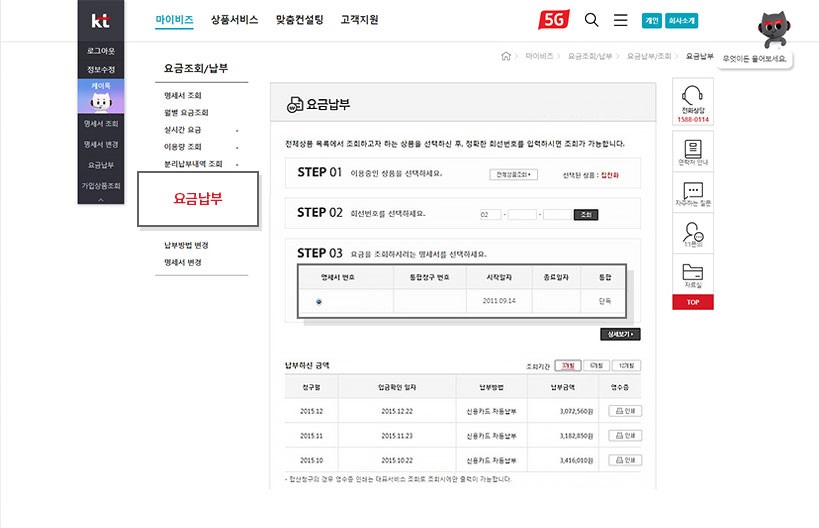
Task: Open 명세서 조회 in the dark sidebar
Action: 101,124
